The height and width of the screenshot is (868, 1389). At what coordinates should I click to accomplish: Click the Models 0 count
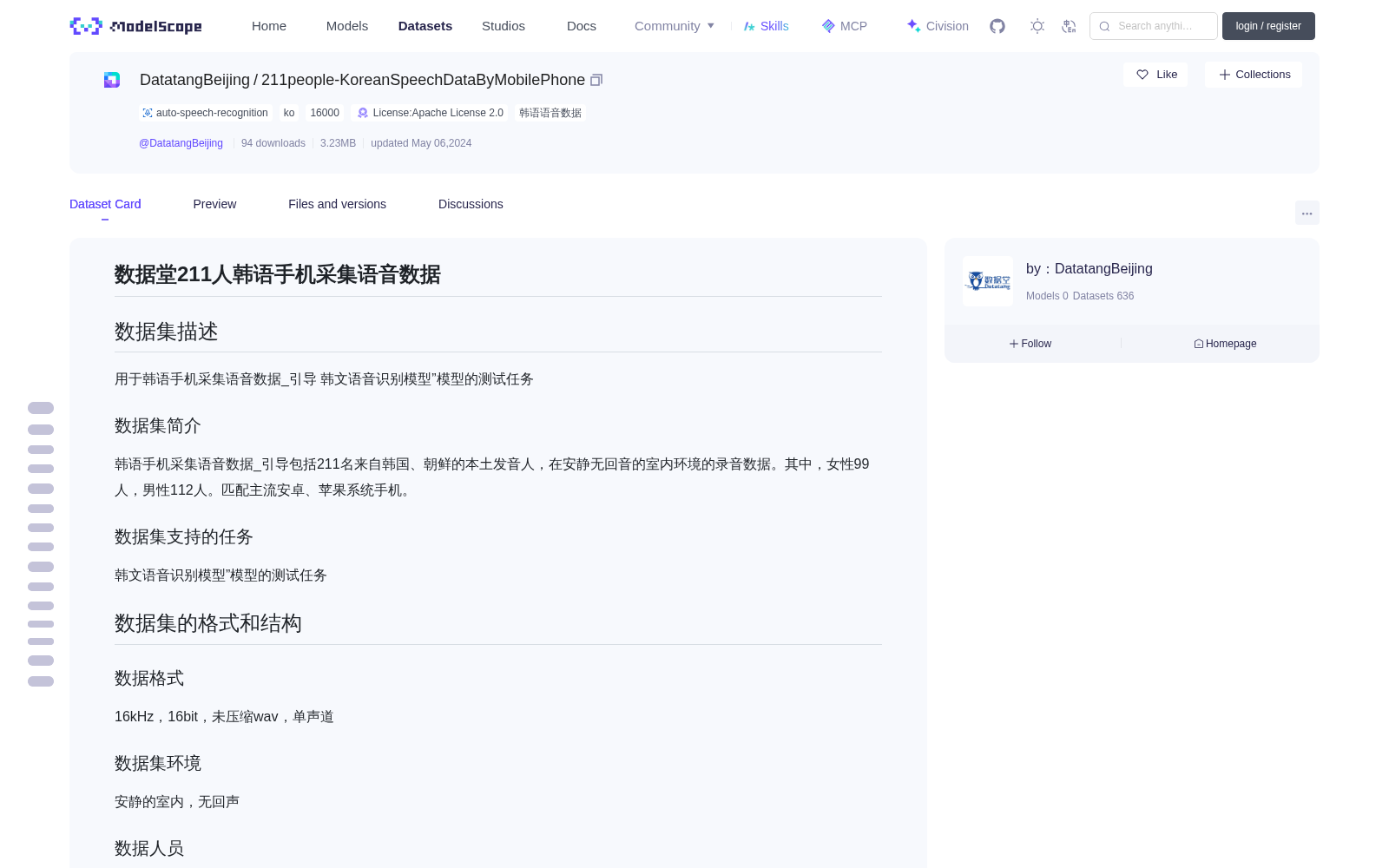[x=1047, y=296]
